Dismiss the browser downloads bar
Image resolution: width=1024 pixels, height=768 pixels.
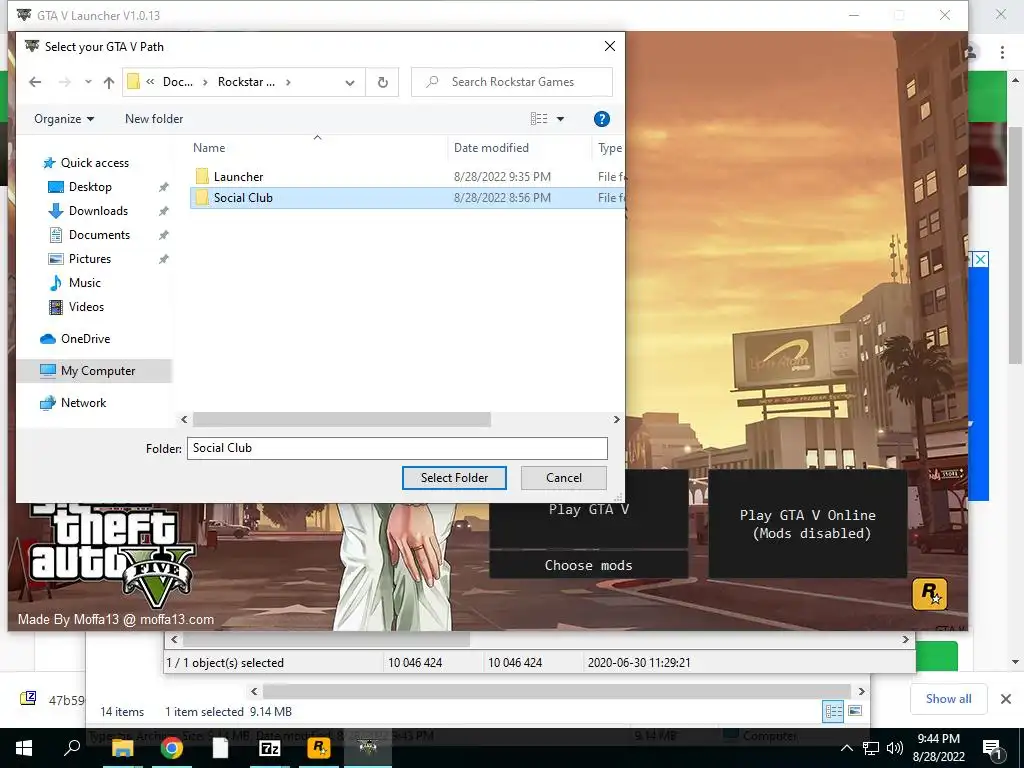coord(1006,699)
